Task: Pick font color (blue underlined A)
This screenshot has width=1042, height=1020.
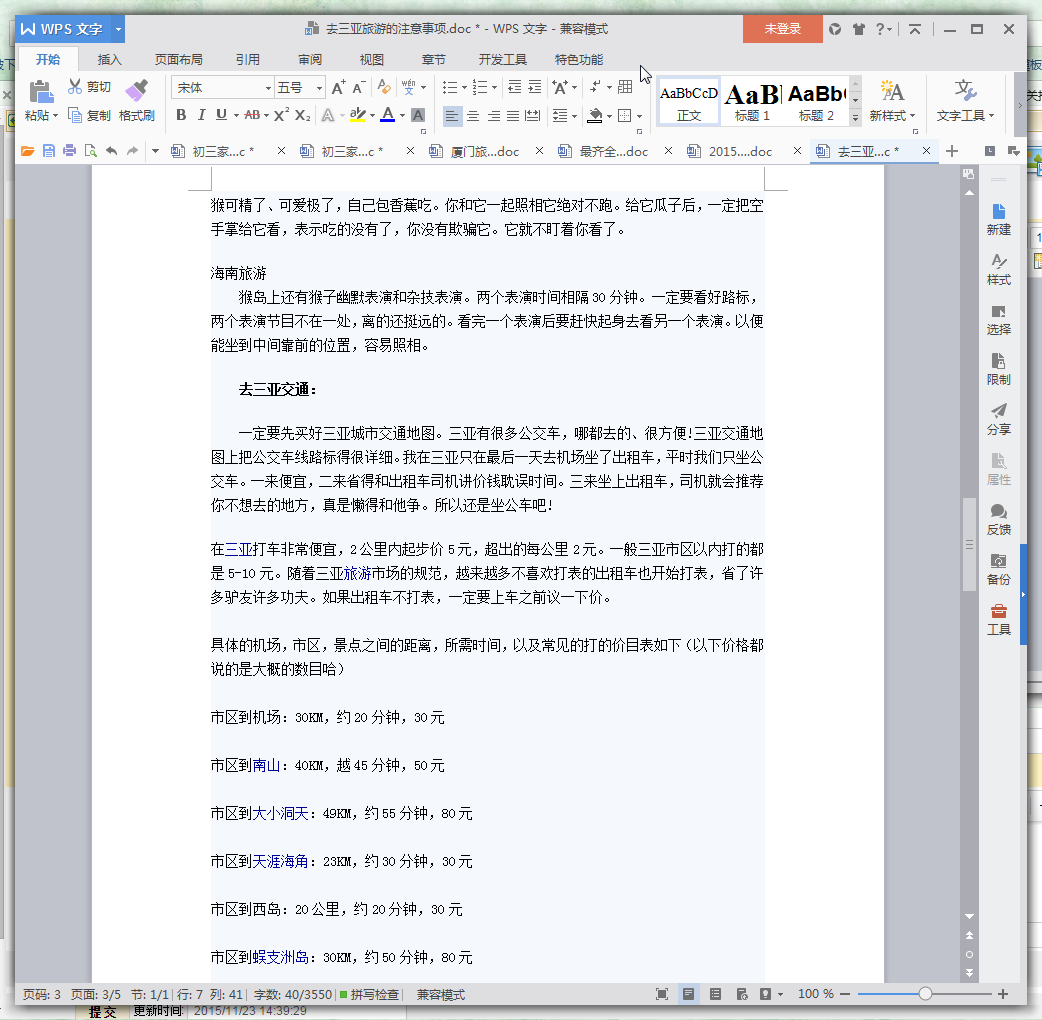Action: click(387, 115)
